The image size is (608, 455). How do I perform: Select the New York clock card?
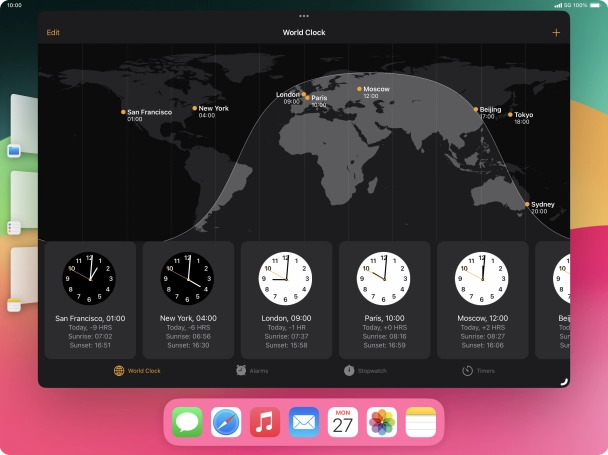tap(188, 300)
